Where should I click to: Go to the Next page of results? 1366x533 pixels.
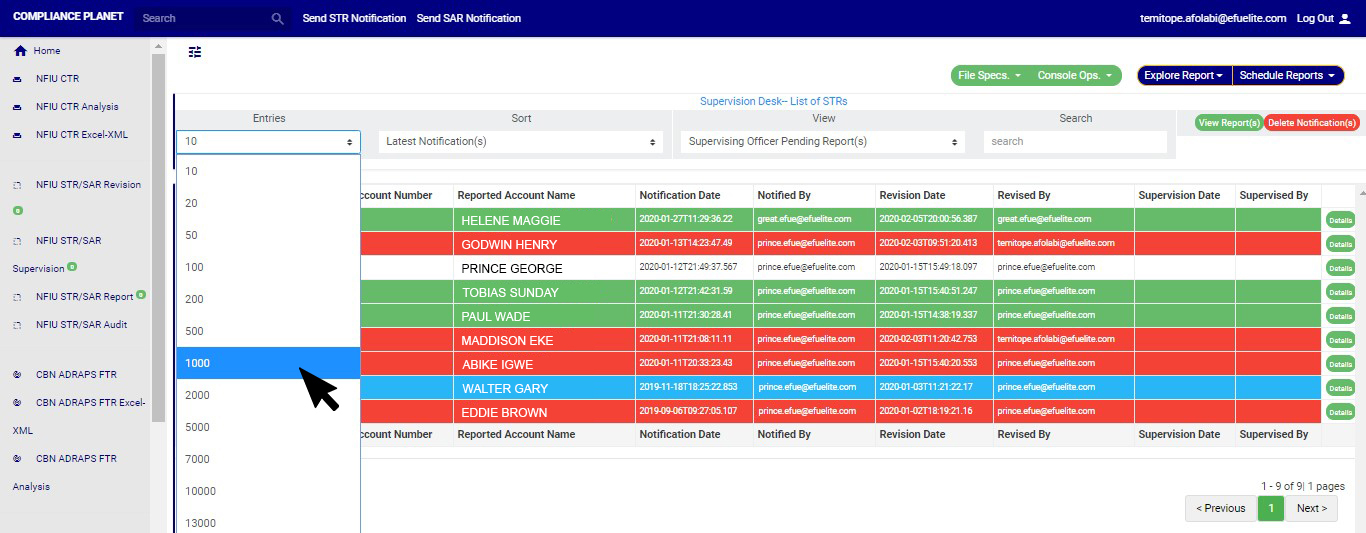click(1311, 508)
